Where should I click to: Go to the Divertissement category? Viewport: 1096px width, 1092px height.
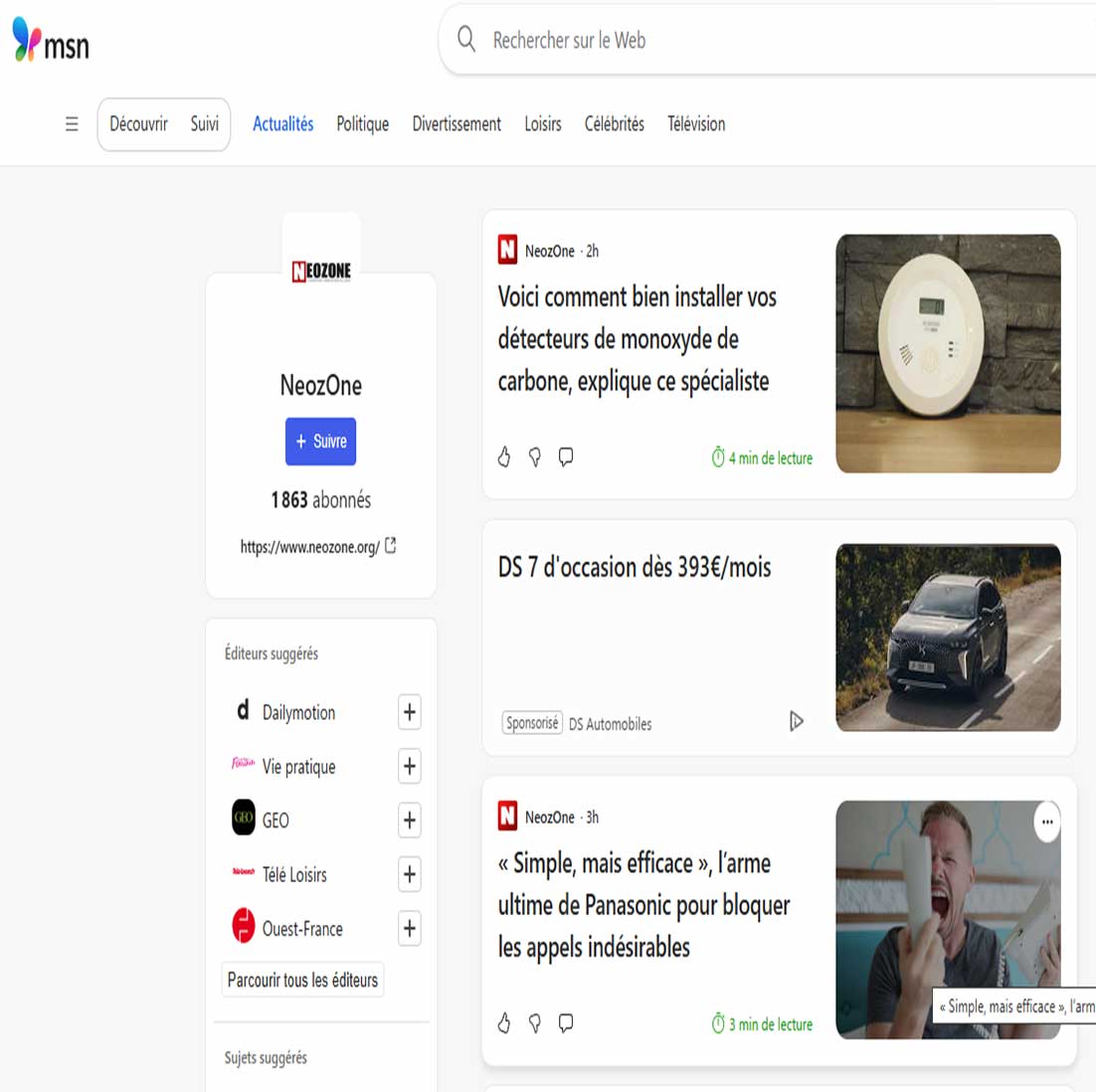[x=457, y=124]
